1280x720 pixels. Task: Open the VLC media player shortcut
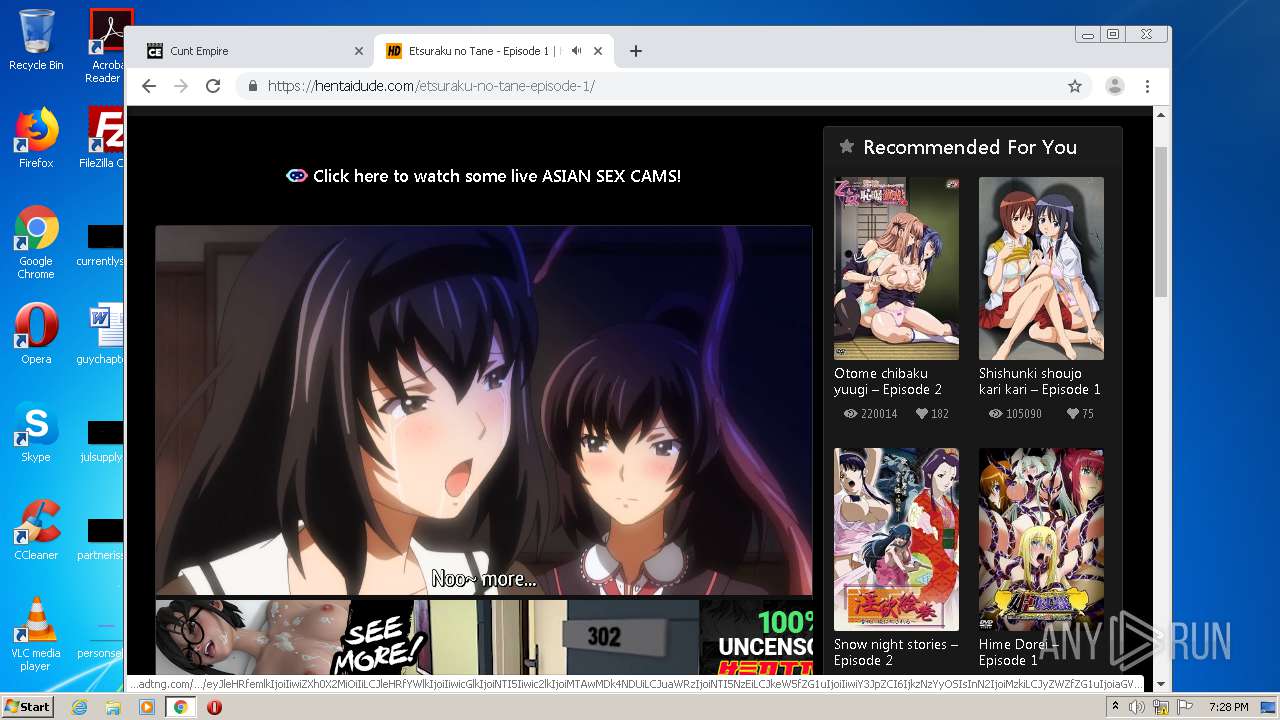pos(36,634)
